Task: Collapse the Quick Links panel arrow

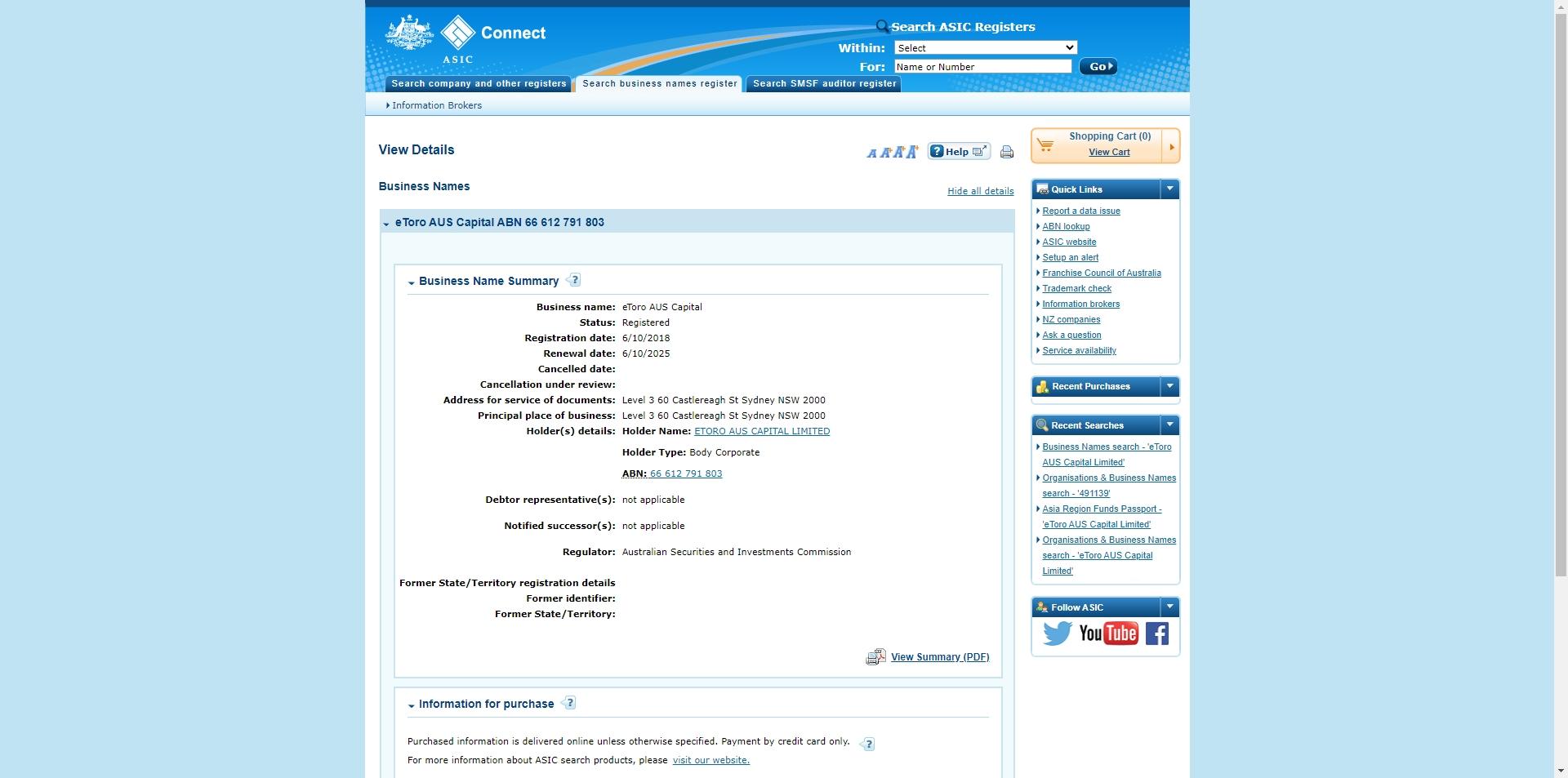Action: 1169,189
